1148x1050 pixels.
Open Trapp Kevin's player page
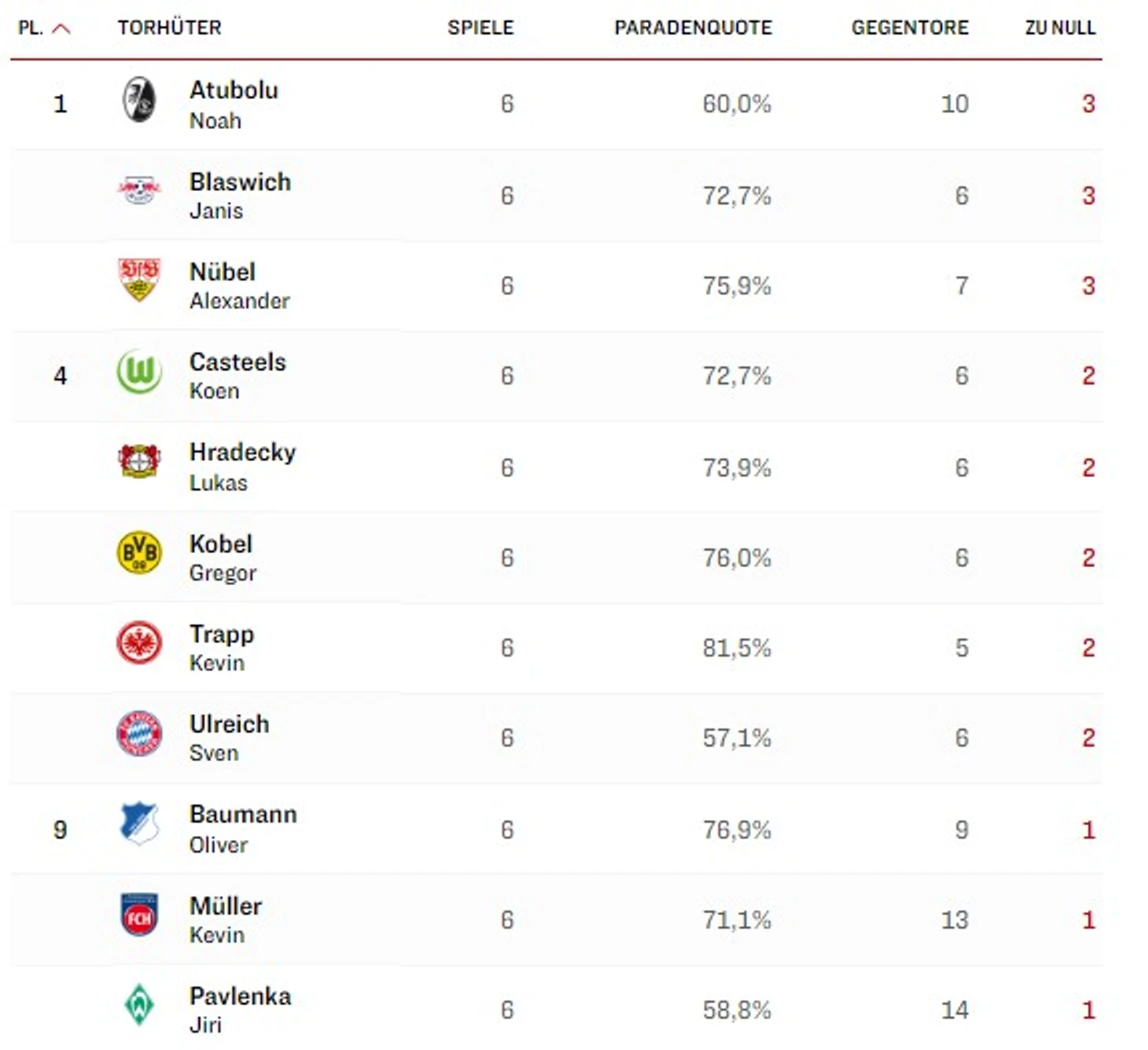pos(222,635)
